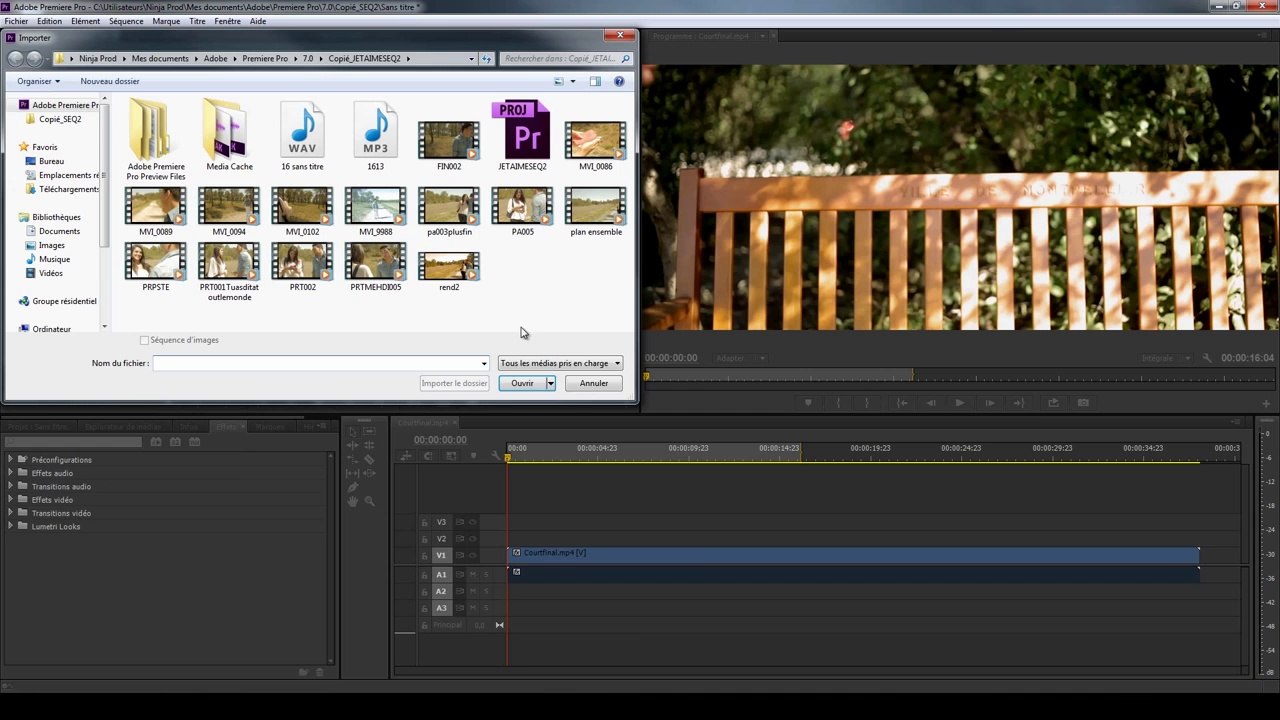This screenshot has width=1280, height=720.
Task: Click the Nouveau dossier button
Action: pyautogui.click(x=110, y=81)
